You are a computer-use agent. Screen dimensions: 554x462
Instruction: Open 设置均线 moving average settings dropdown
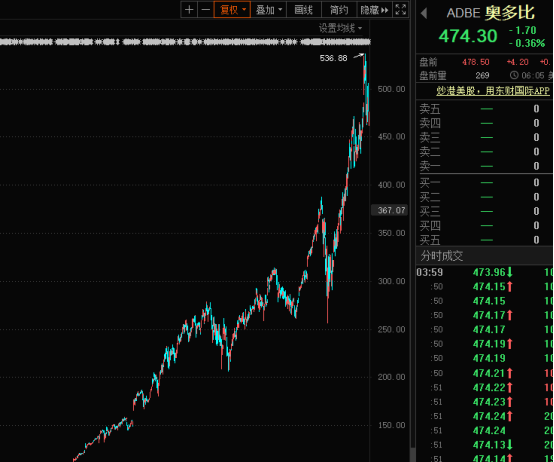click(340, 28)
